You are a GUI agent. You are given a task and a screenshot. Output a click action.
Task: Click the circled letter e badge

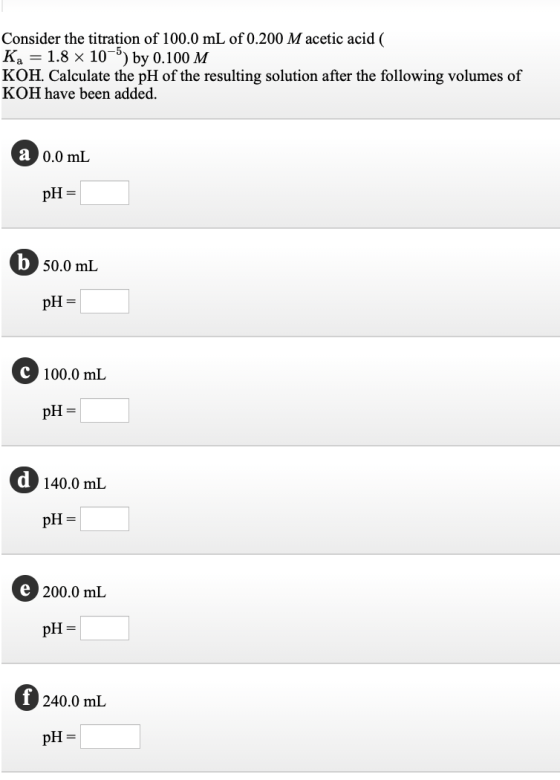point(25,589)
